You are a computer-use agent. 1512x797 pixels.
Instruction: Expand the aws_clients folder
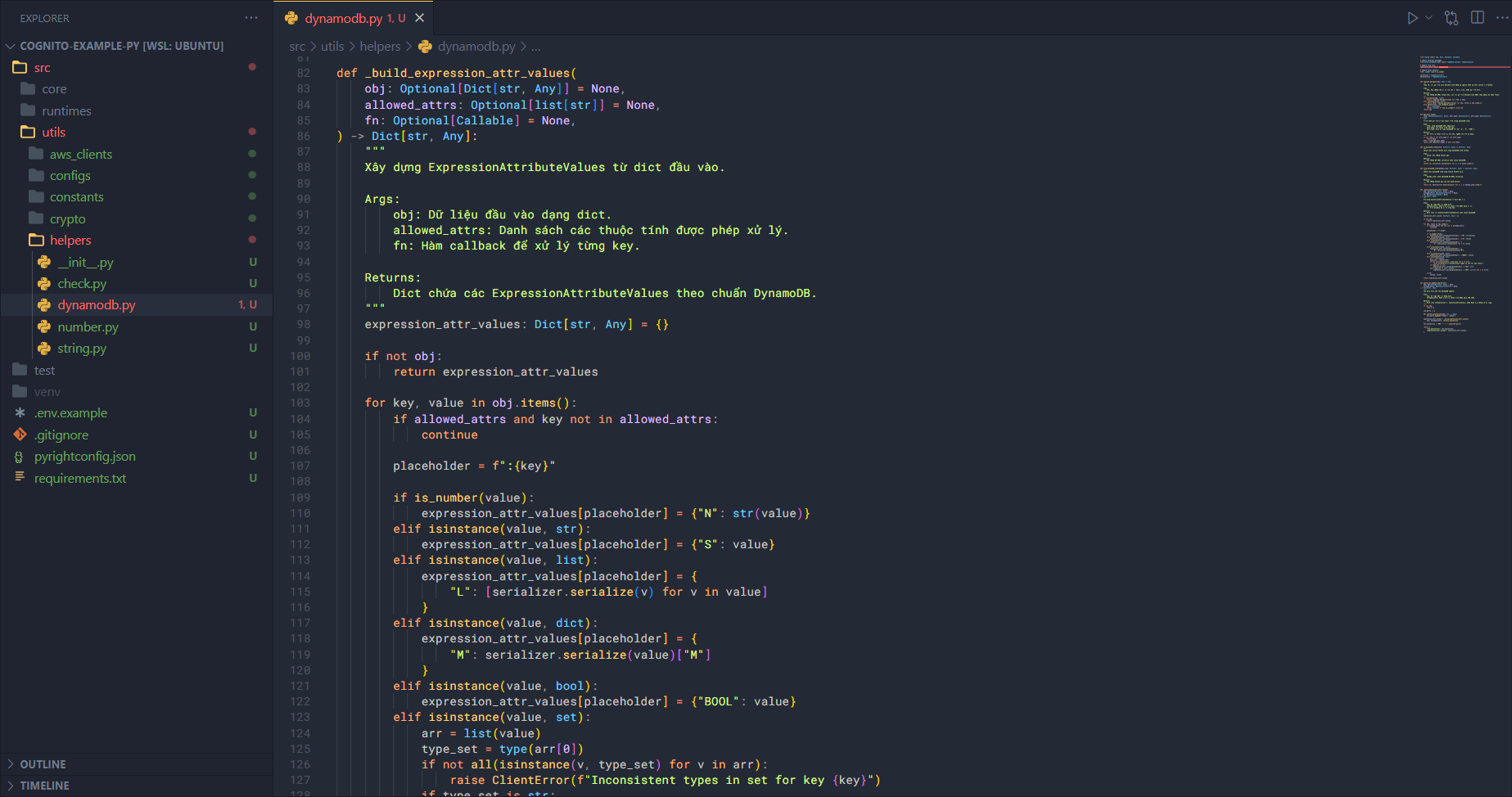(80, 155)
